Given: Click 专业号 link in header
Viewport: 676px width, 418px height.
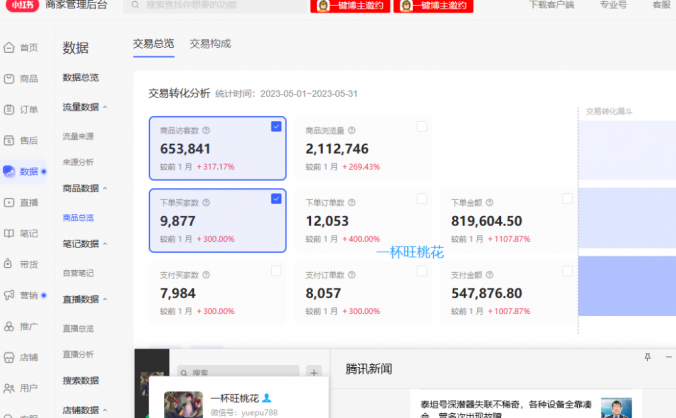Looking at the screenshot, I should click(x=613, y=5).
